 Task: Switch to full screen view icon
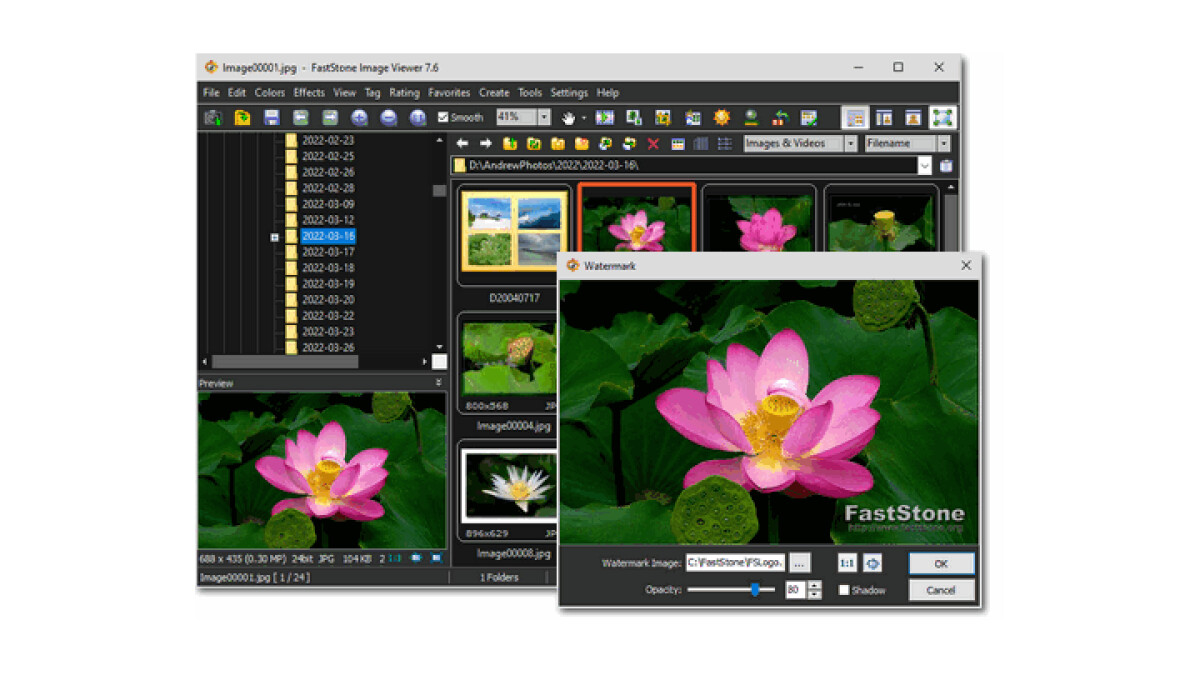942,117
